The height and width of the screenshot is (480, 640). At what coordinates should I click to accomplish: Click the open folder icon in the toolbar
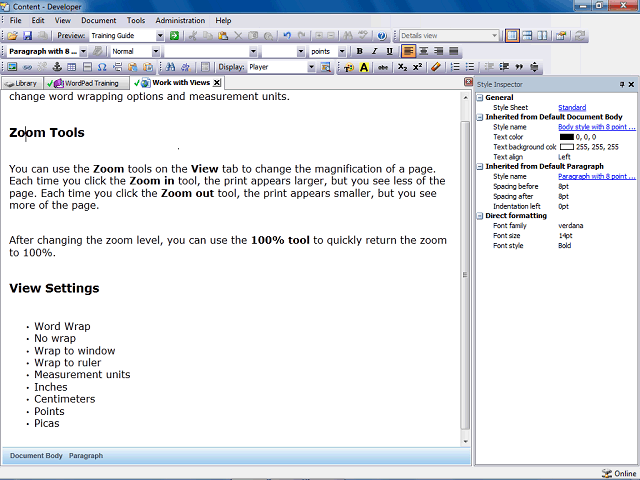point(13,36)
